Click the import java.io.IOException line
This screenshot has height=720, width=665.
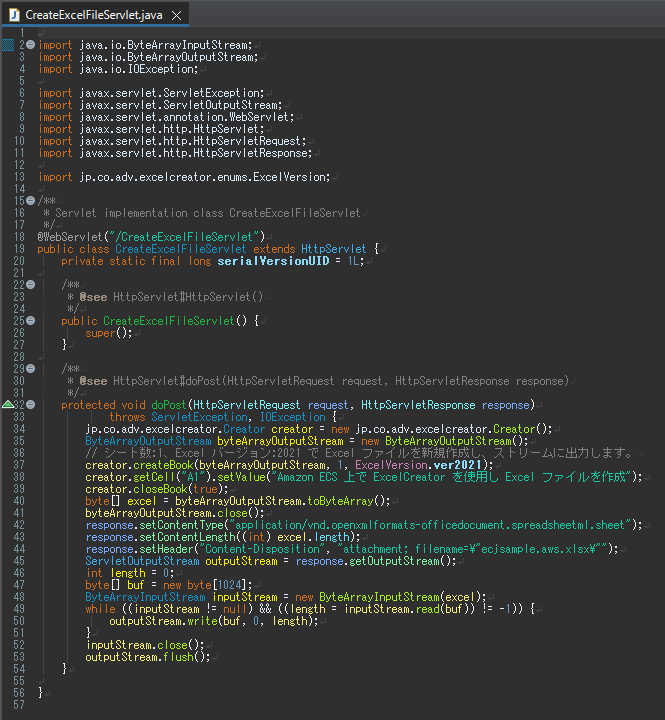(118, 69)
